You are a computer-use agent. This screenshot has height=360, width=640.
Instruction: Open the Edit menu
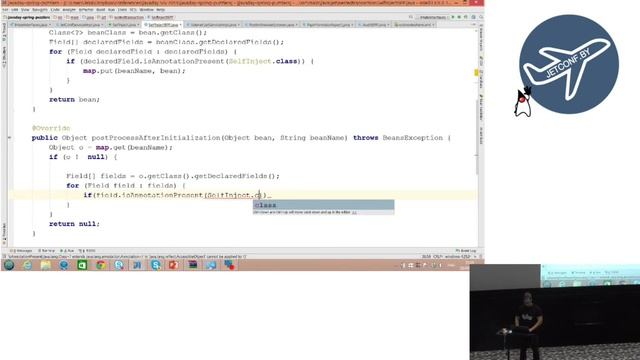click(14, 9)
